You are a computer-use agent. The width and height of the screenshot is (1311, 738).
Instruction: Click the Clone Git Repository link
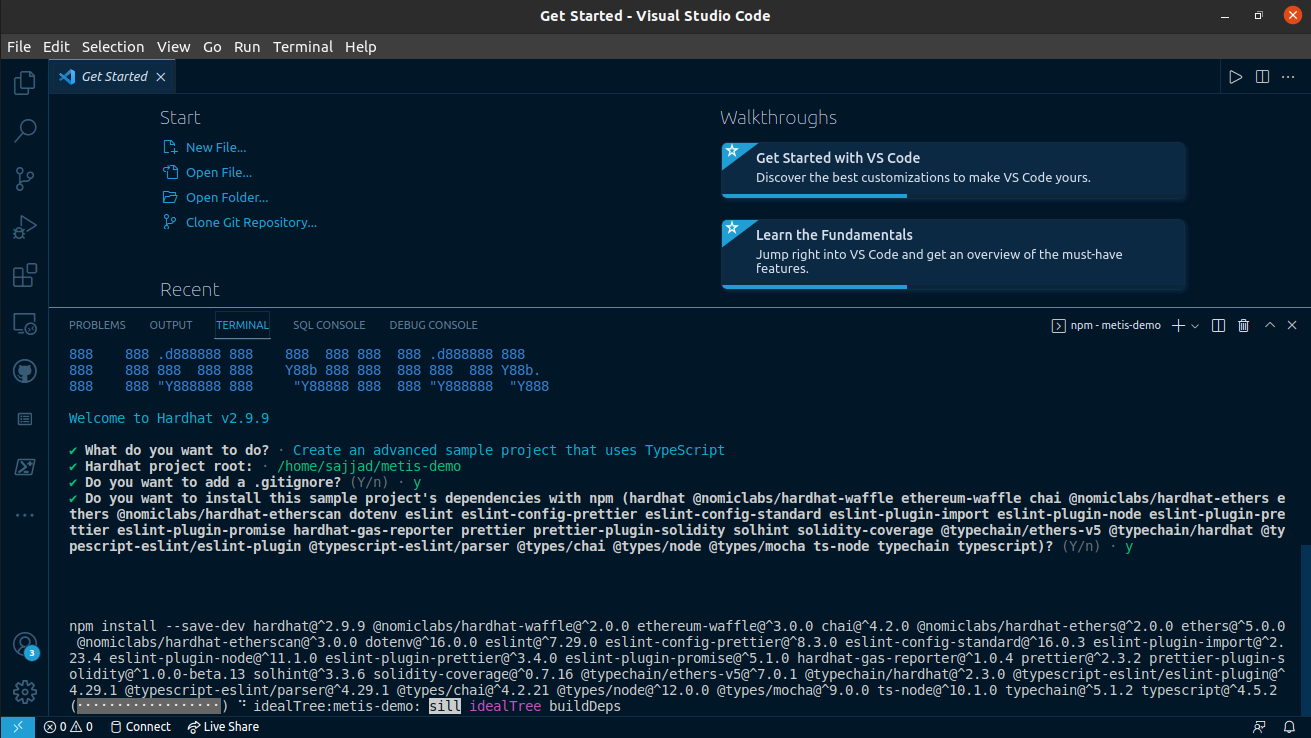click(x=250, y=223)
